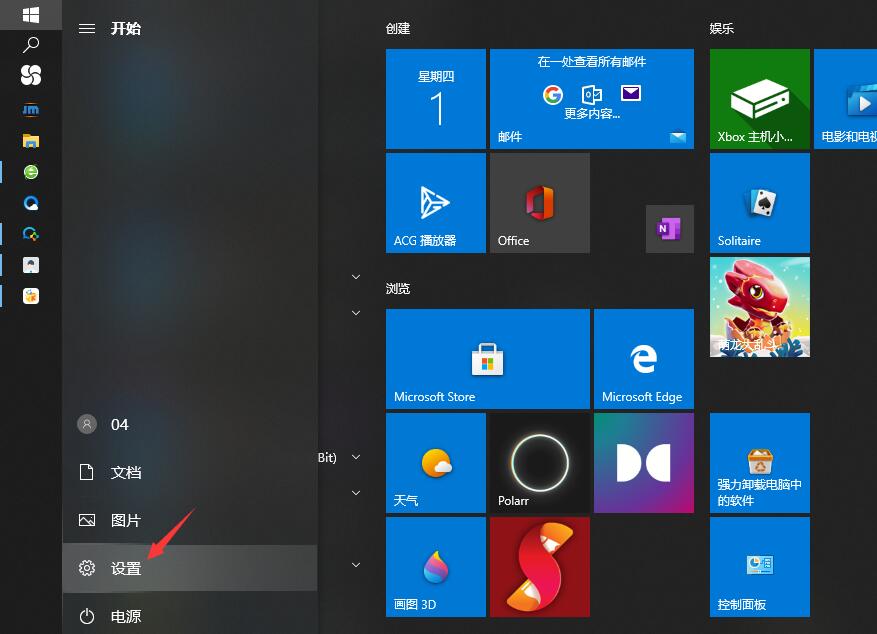This screenshot has width=877, height=634.
Task: Open the red tile with orange S logo
Action: [540, 567]
